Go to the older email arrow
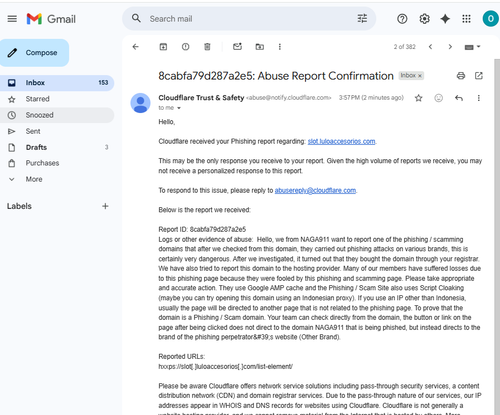 (x=450, y=47)
